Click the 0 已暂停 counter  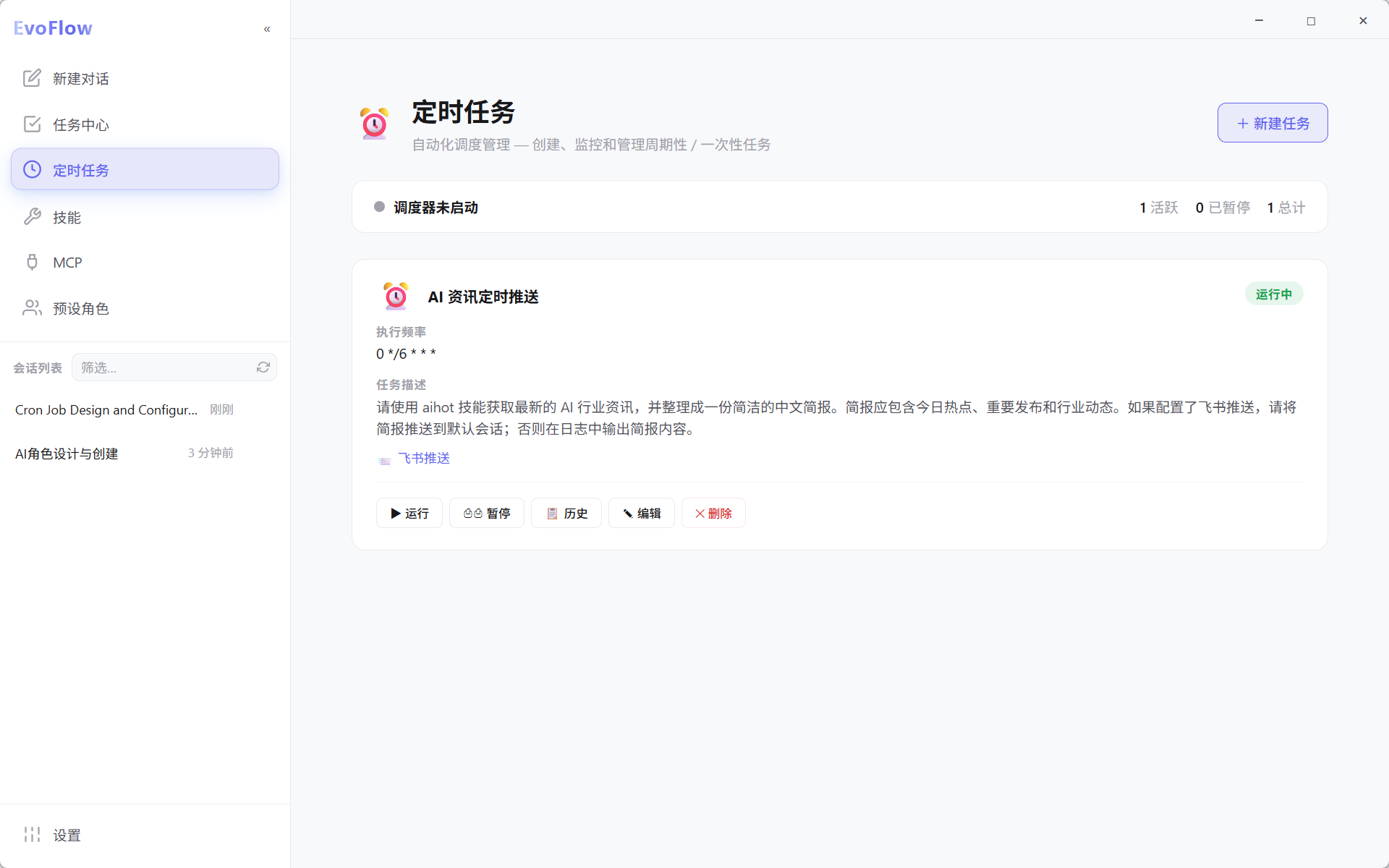1223,208
